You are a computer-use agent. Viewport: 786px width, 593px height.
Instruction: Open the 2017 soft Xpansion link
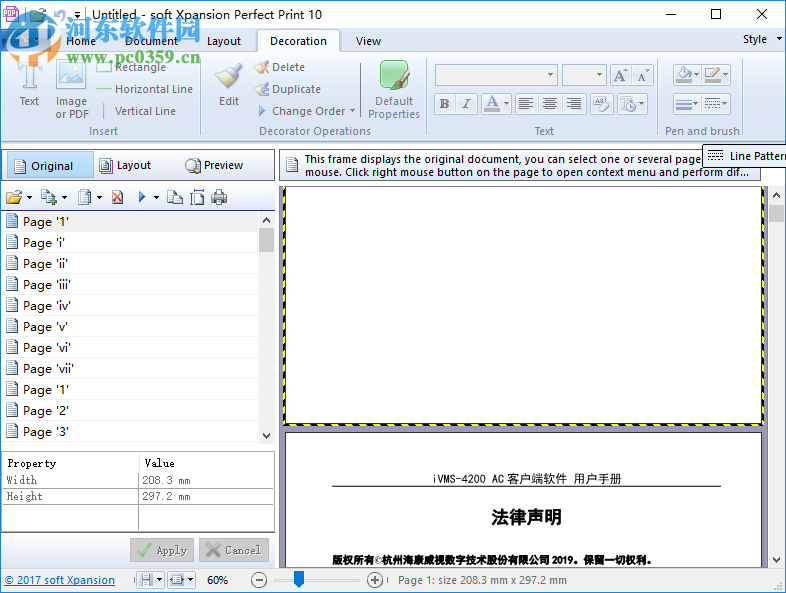pyautogui.click(x=60, y=580)
